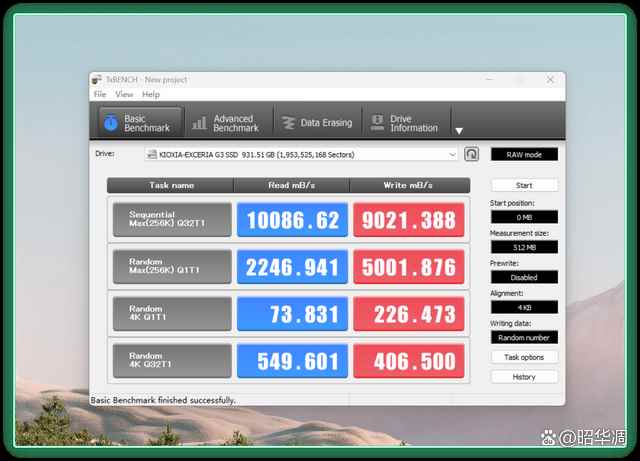Click the TxBENCH app icon in title bar
Viewport: 640px width, 461px height.
(97, 80)
